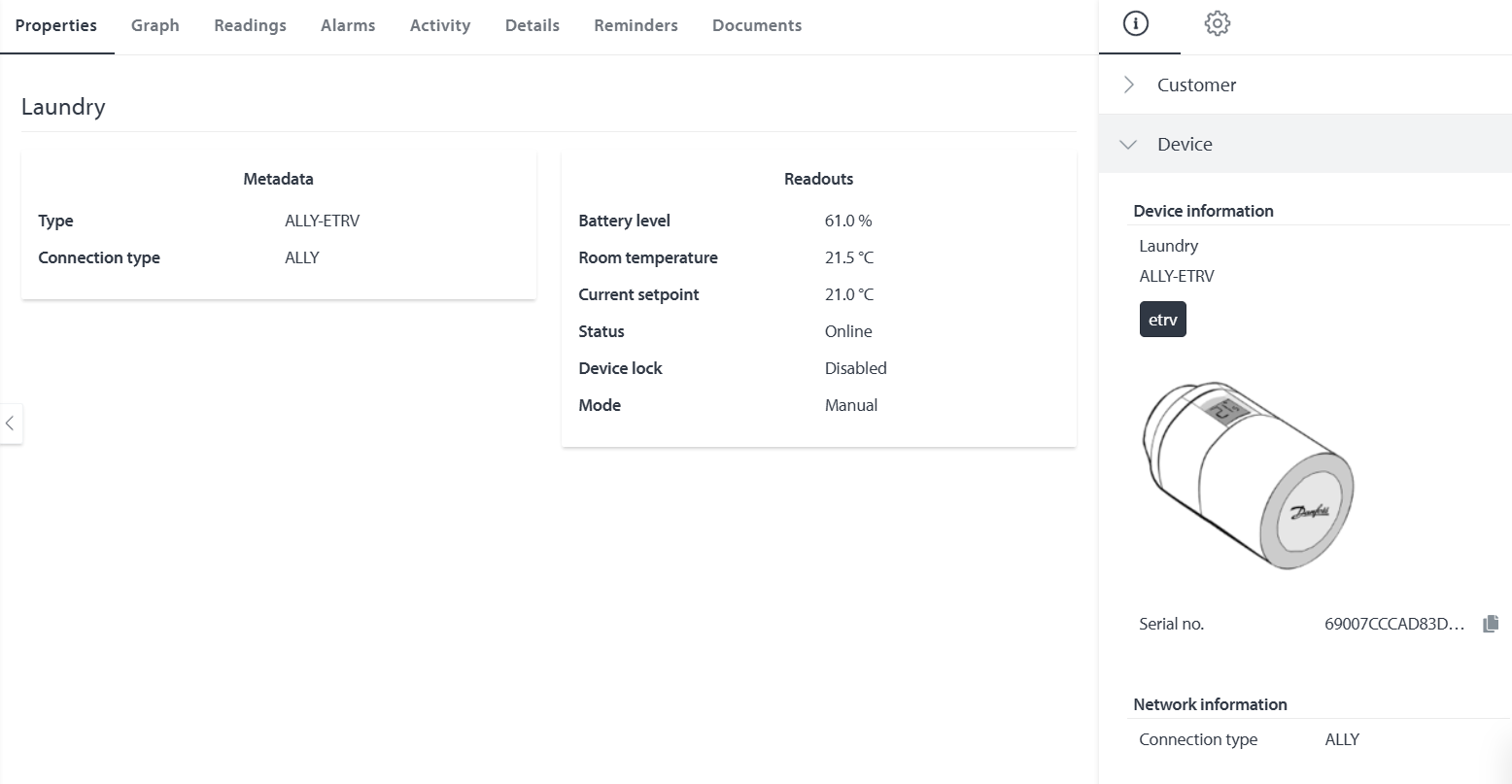Click the Danfoss thermostat device image
The width and height of the screenshot is (1512, 784).
coord(1246,472)
